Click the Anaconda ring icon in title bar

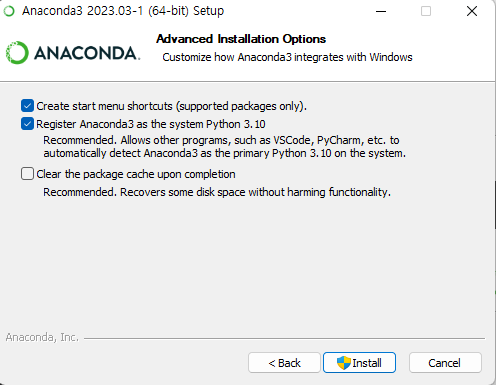9,11
